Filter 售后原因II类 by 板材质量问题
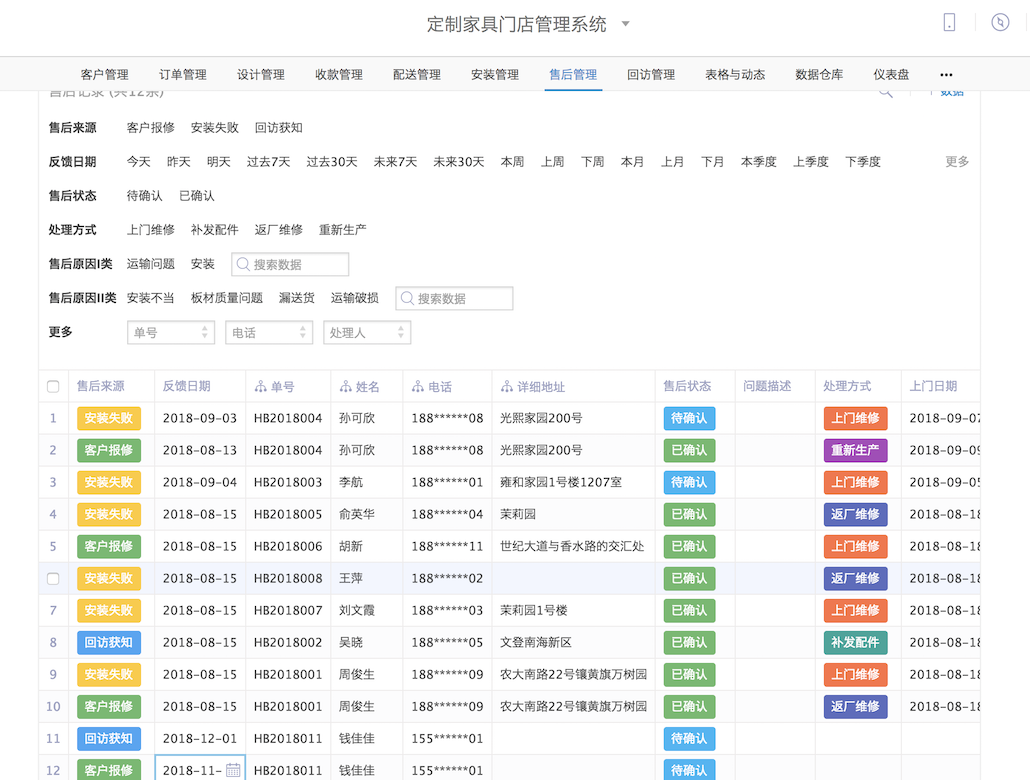1030x780 pixels. (x=227, y=298)
